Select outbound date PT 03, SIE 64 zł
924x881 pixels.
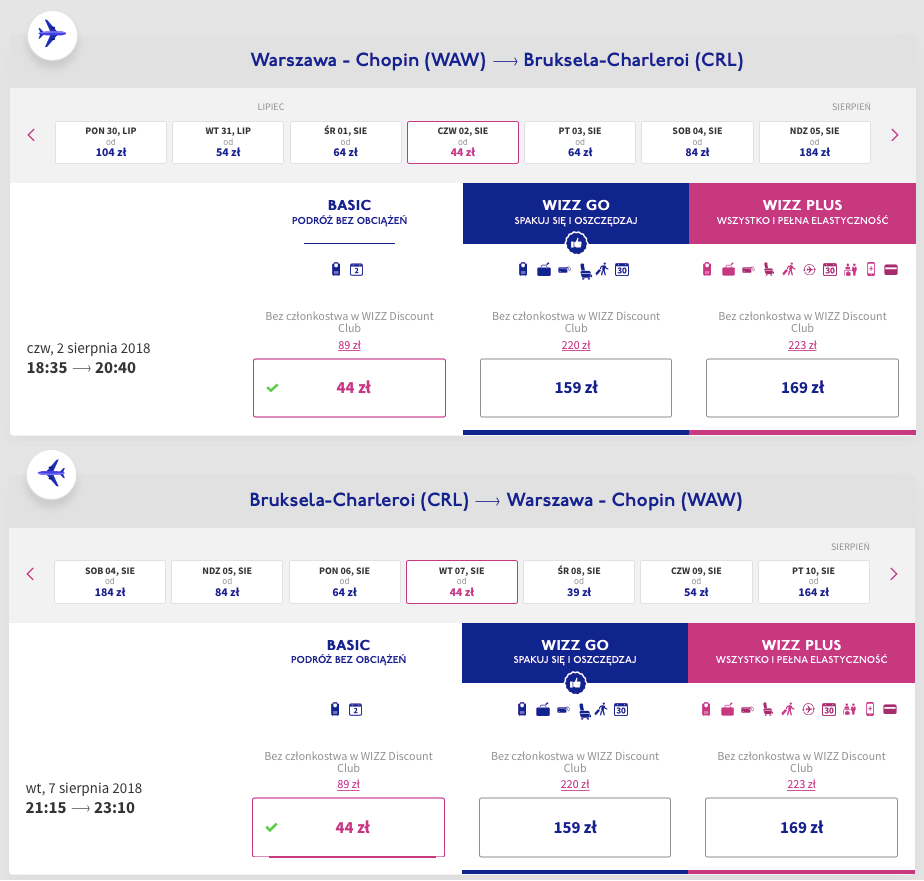point(580,142)
